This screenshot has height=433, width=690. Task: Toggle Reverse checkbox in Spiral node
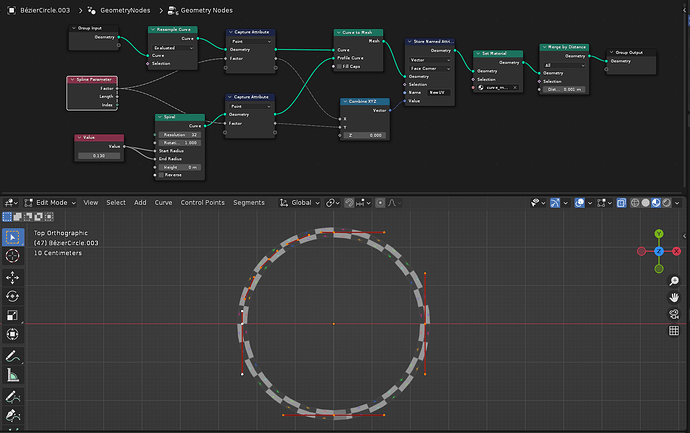pyautogui.click(x=161, y=175)
